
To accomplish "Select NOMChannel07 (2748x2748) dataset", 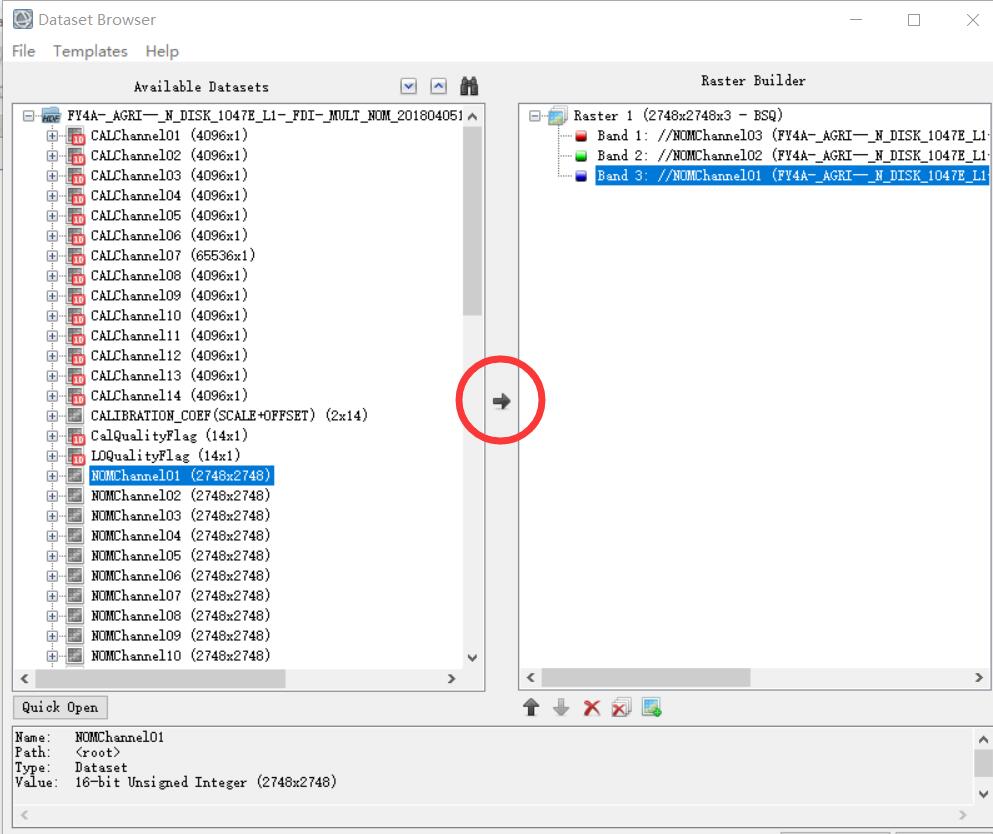I will (x=180, y=596).
